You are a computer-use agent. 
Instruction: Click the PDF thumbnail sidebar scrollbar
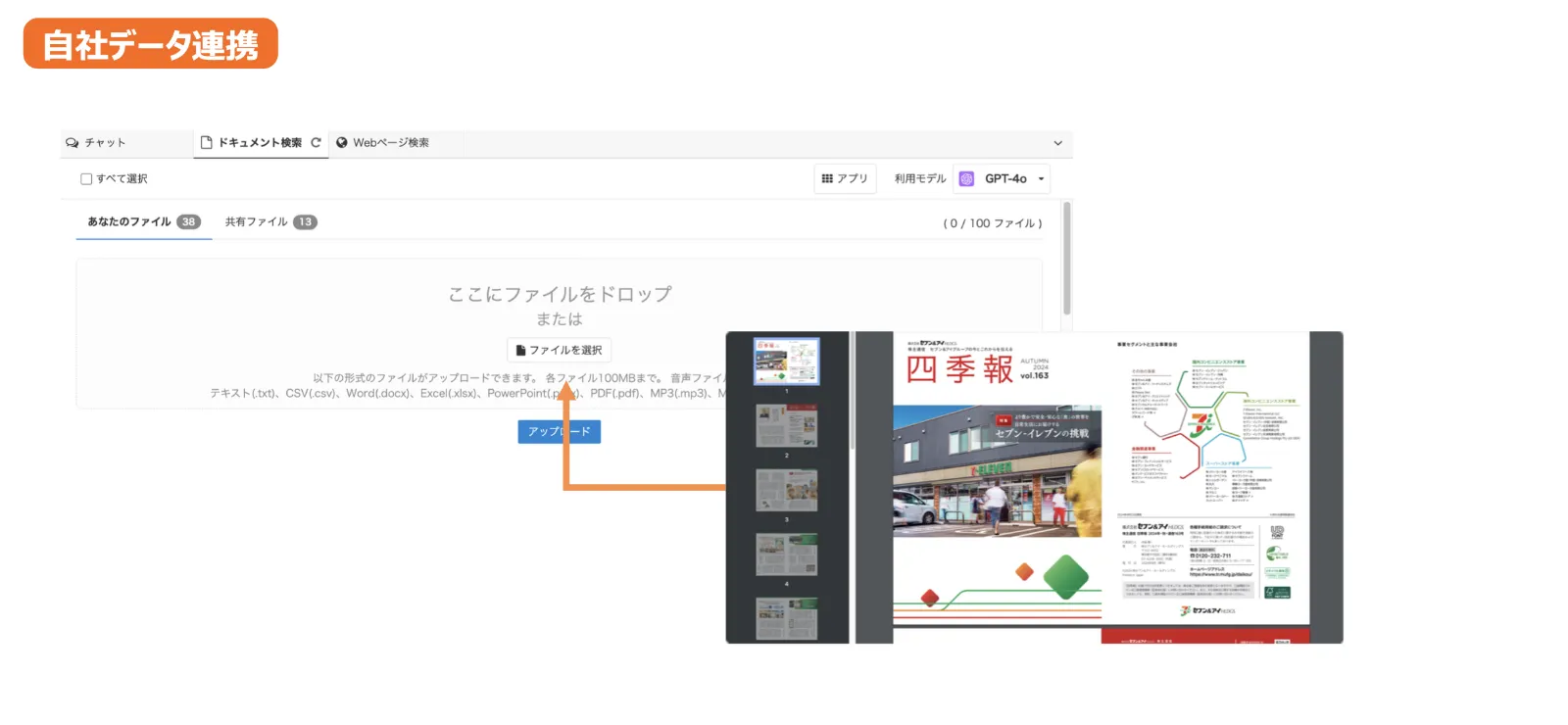[x=853, y=392]
